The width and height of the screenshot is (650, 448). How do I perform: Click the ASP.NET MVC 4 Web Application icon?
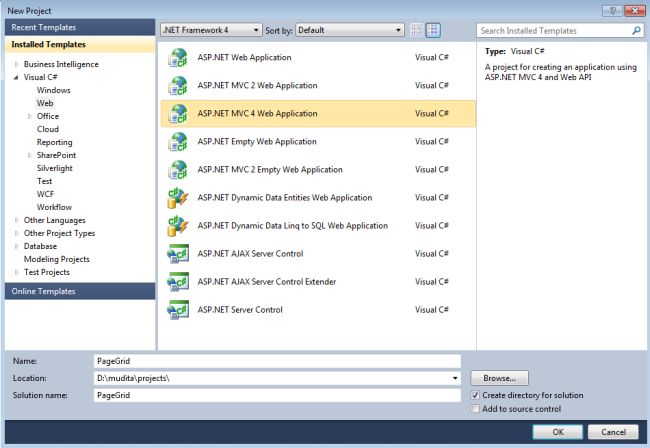tap(178, 114)
